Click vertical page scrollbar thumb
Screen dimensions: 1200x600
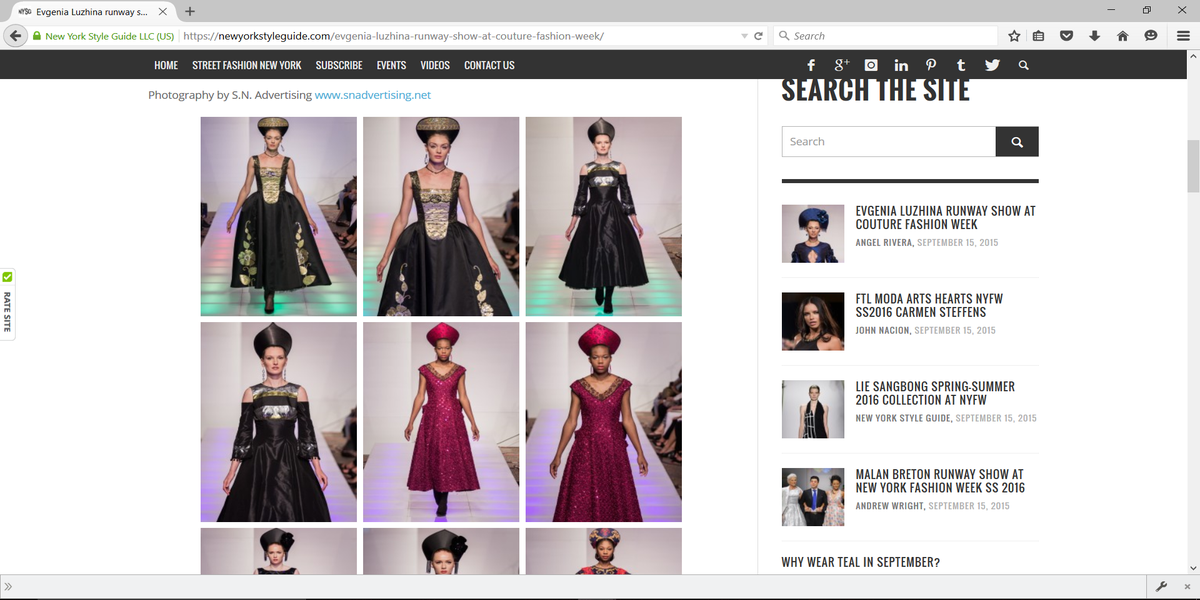point(1192,166)
